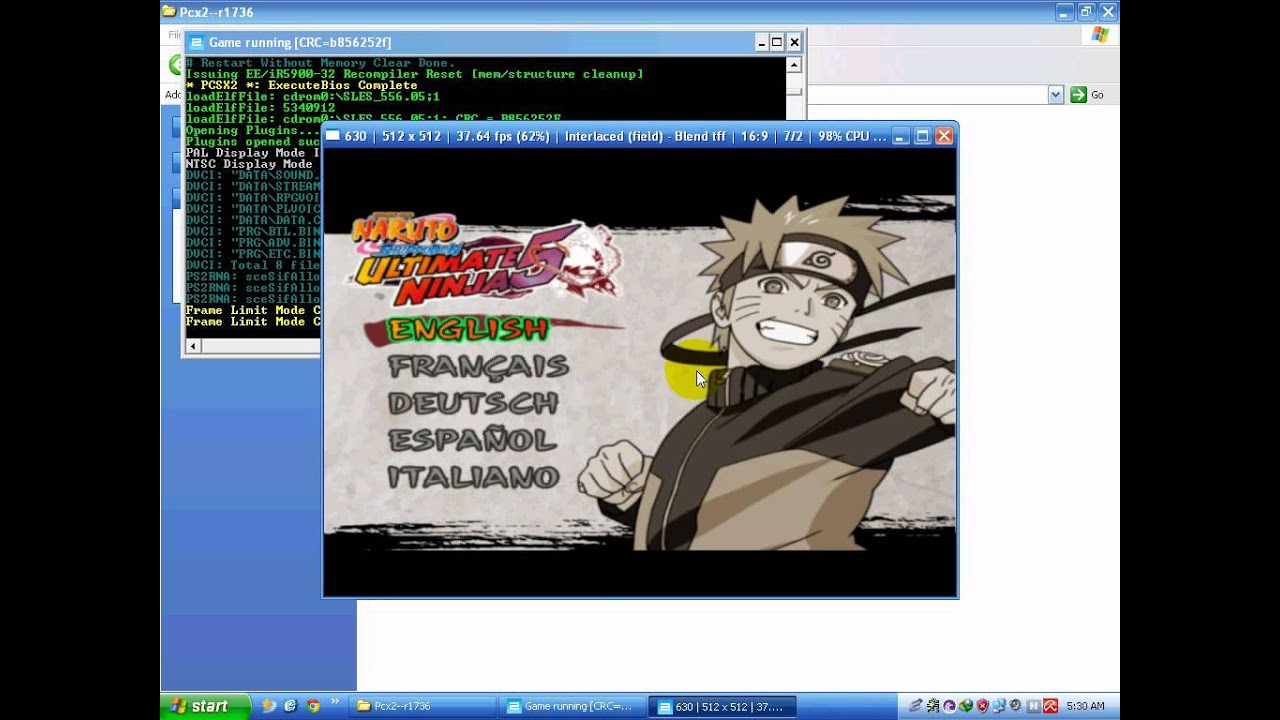Viewport: 1280px width, 720px height.
Task: Click the gray speaker tray icon
Action: 1016,705
